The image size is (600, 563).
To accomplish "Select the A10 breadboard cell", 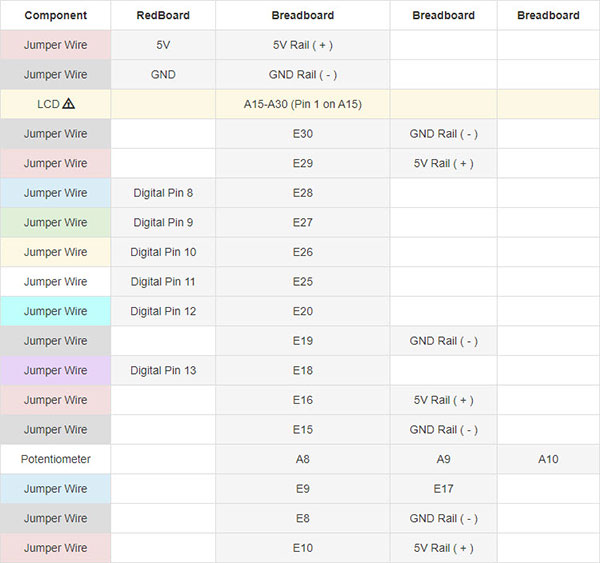I will [548, 459].
